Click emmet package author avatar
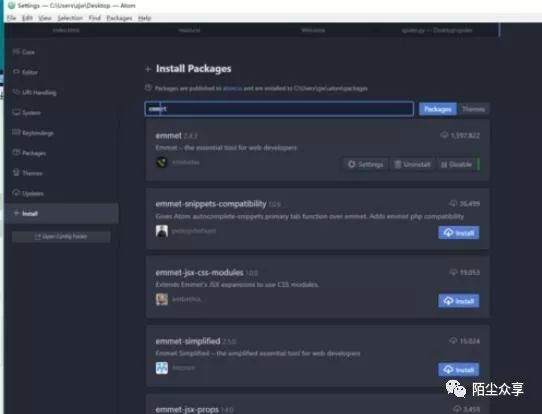This screenshot has height=414, width=542. click(162, 162)
